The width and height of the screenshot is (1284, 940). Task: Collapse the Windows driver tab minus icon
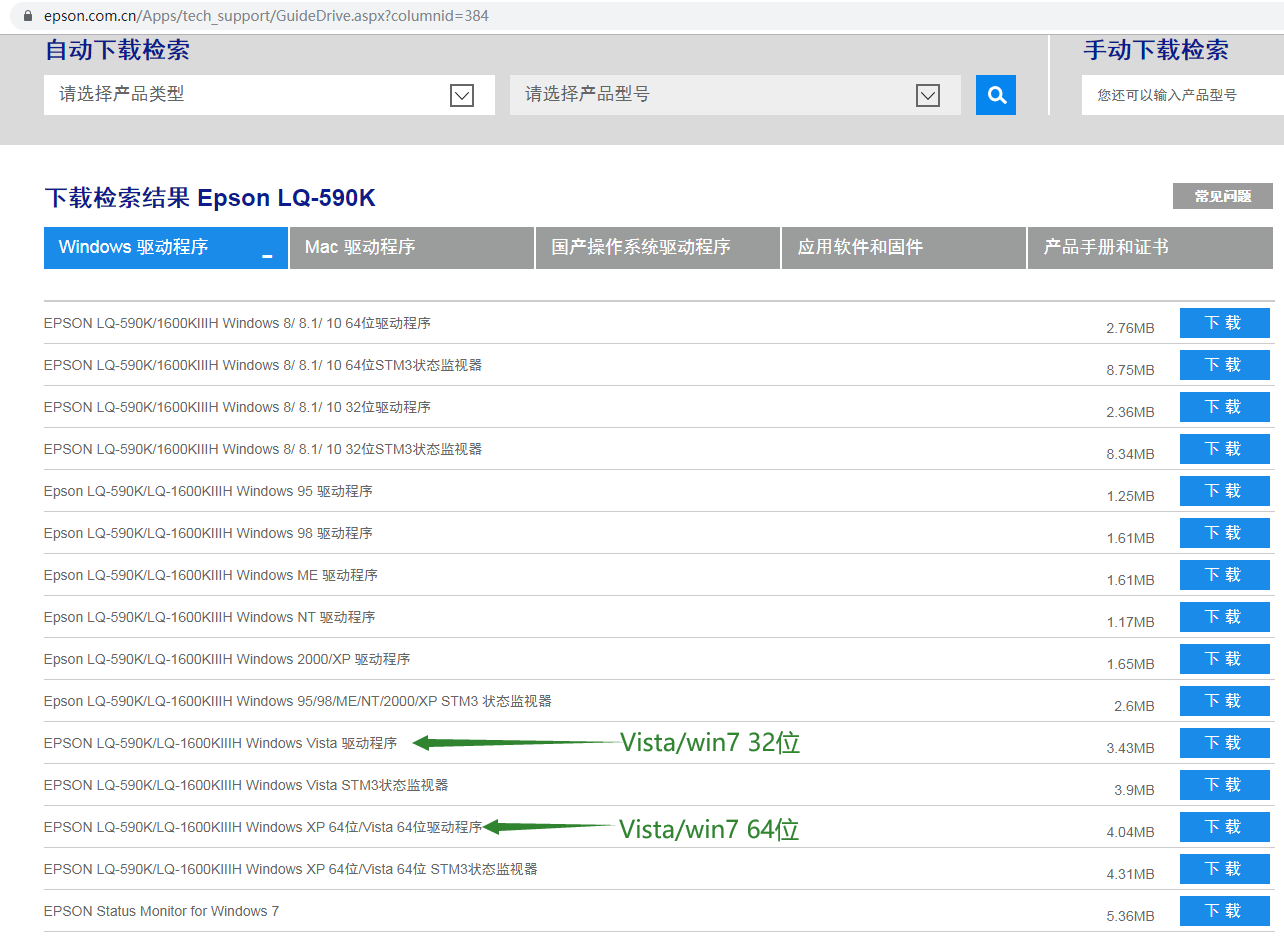[x=267, y=257]
